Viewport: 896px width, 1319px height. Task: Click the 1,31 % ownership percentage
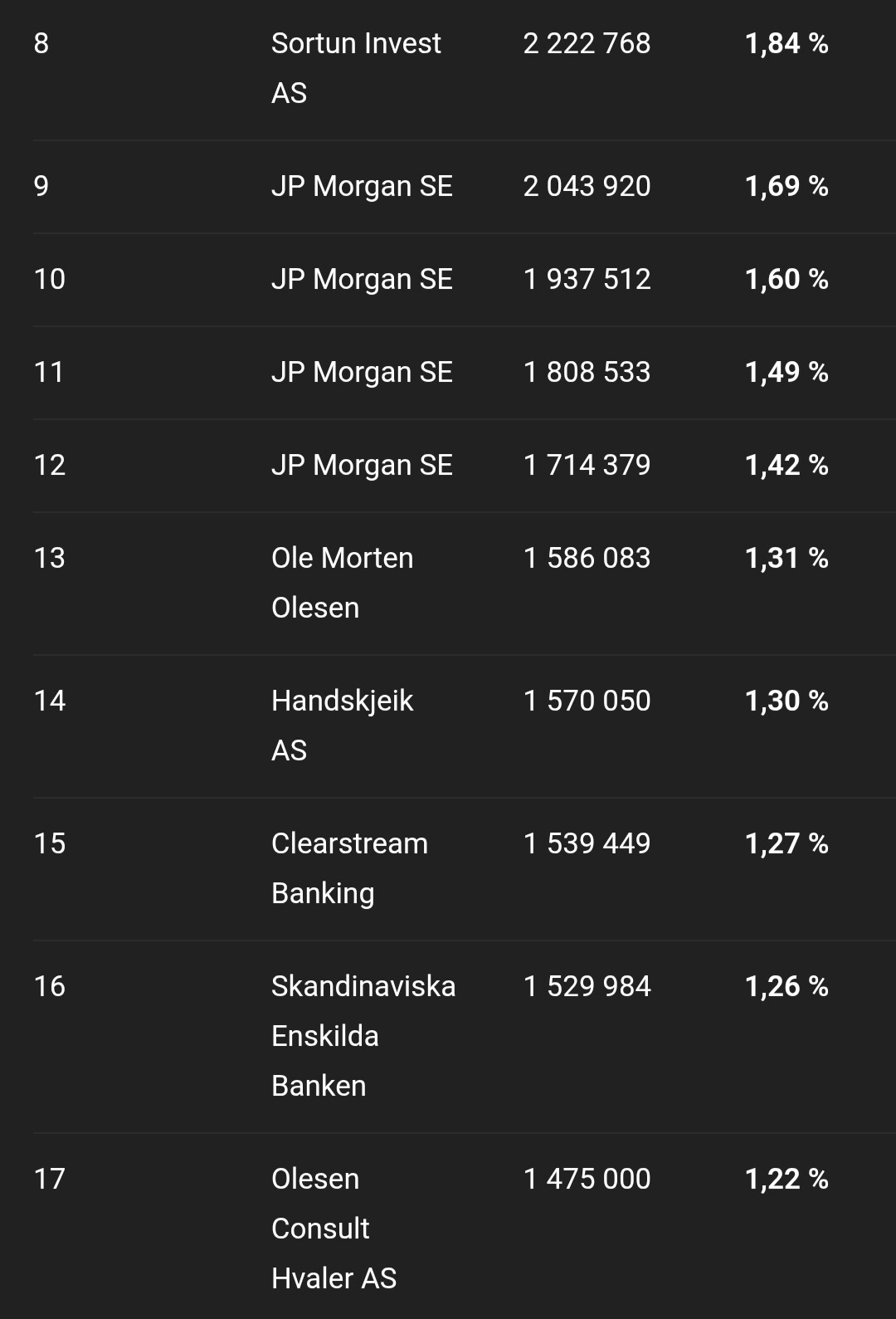coord(786,558)
